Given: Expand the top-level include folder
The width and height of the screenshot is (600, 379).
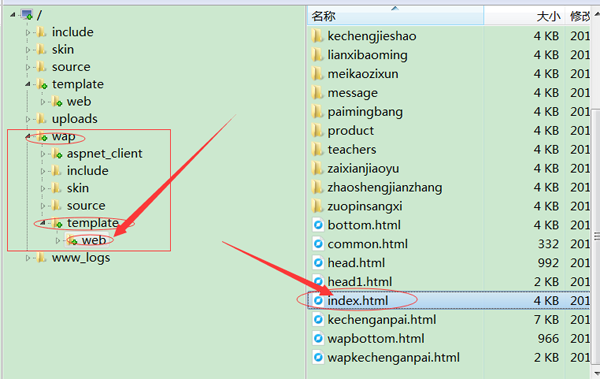Looking at the screenshot, I should click(x=28, y=33).
